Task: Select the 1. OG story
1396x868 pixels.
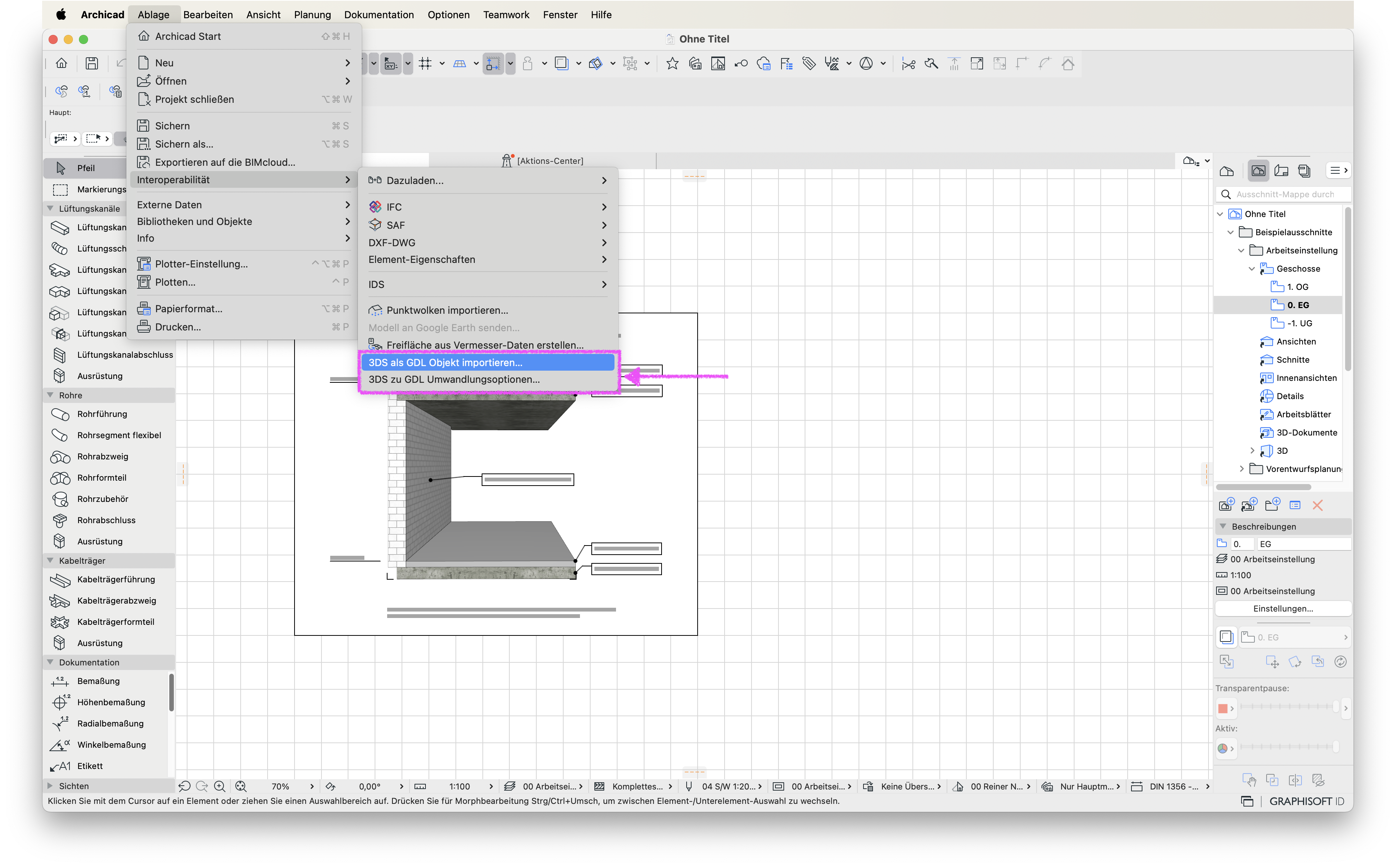Action: point(1297,287)
